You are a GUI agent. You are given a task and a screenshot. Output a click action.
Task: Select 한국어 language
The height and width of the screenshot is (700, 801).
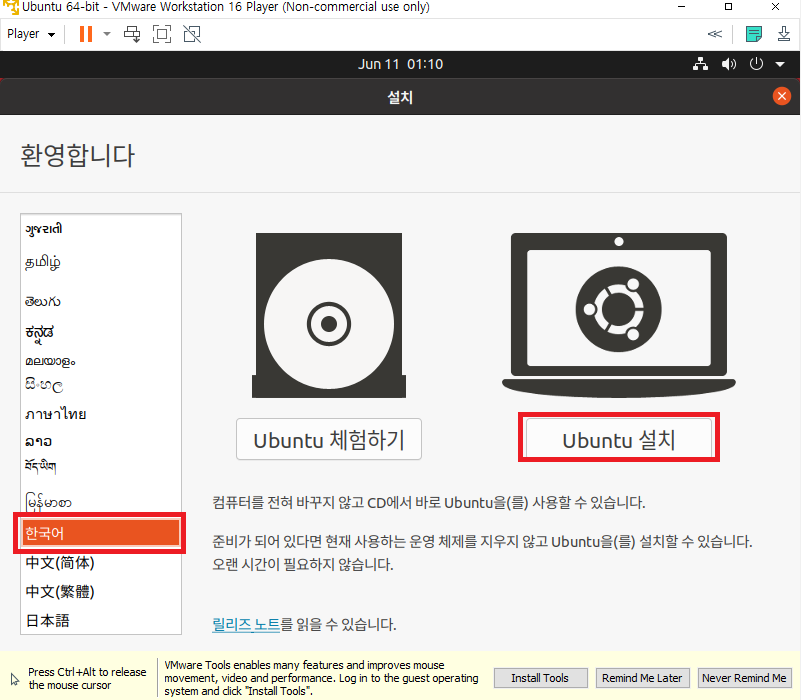(101, 533)
